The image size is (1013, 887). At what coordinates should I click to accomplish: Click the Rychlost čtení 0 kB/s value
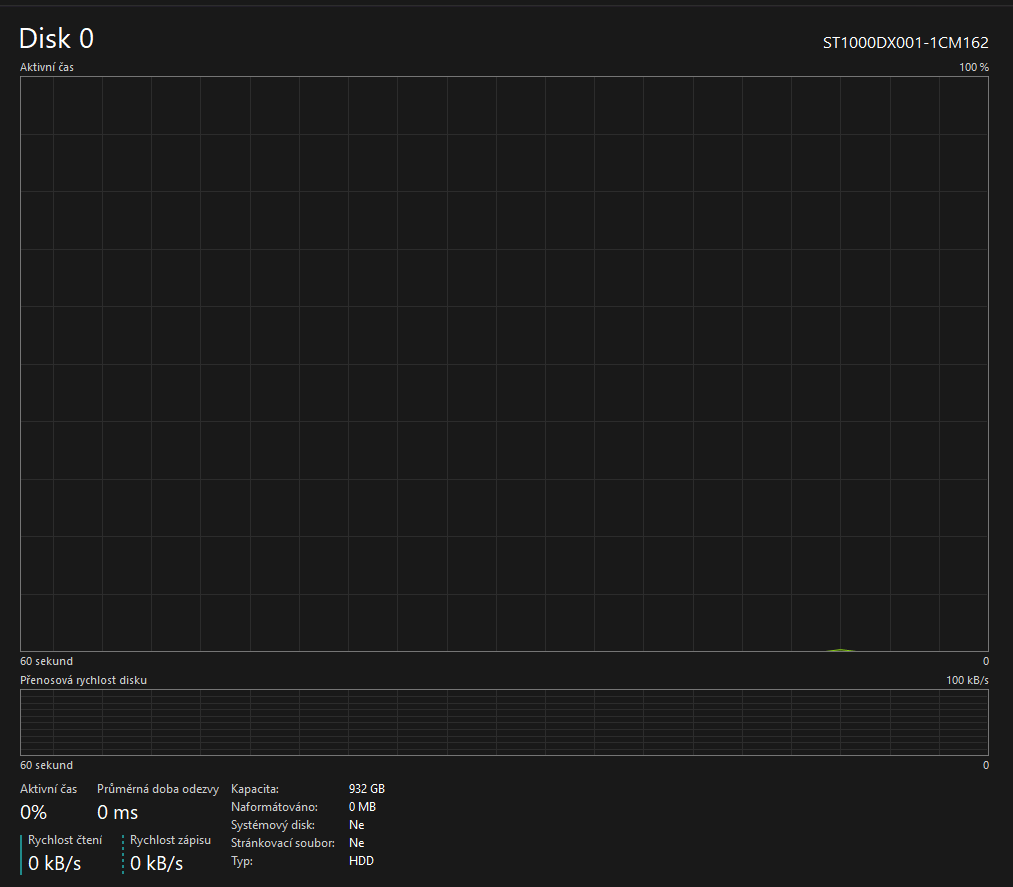point(54,863)
